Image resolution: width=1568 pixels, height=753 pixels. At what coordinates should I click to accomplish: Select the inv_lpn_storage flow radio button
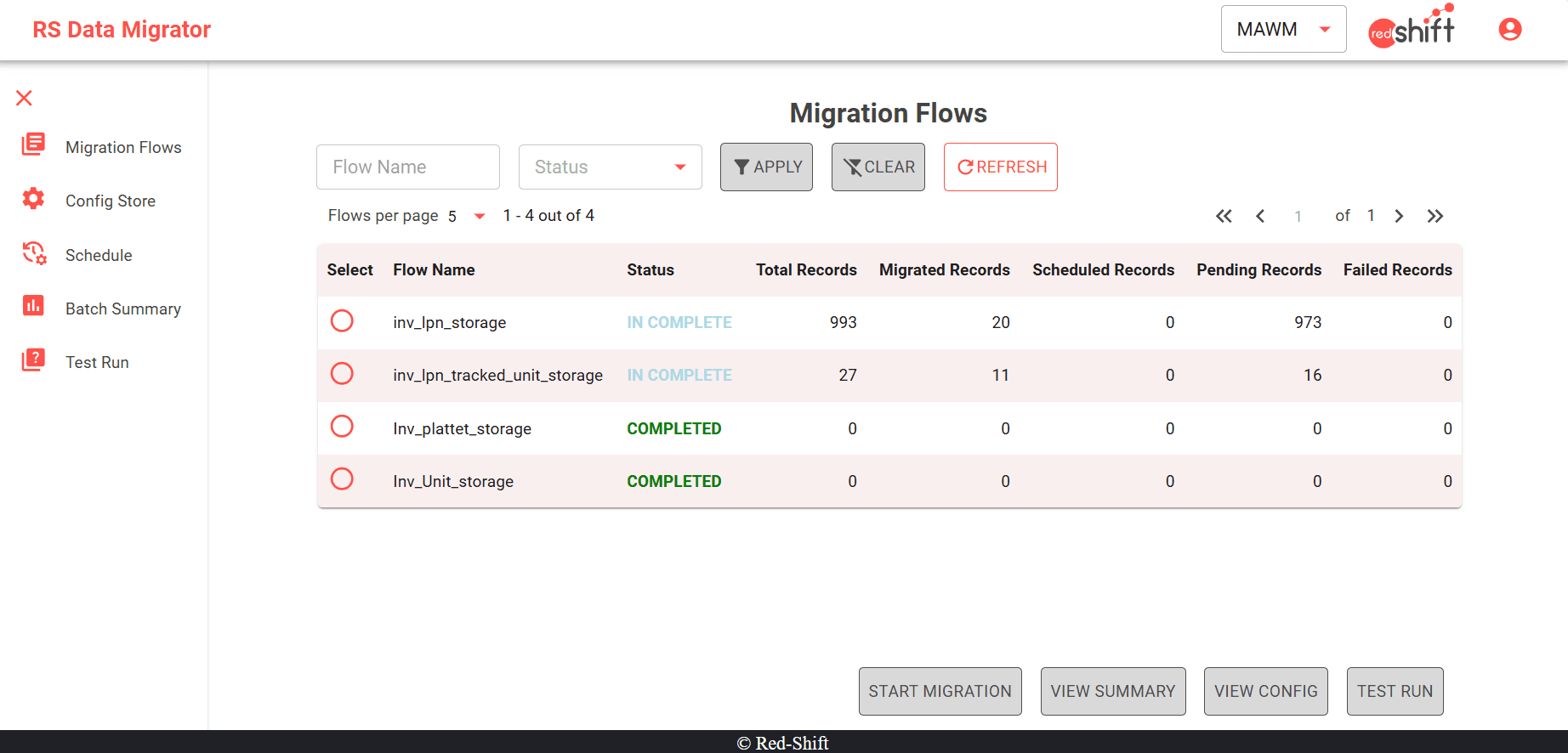click(342, 321)
